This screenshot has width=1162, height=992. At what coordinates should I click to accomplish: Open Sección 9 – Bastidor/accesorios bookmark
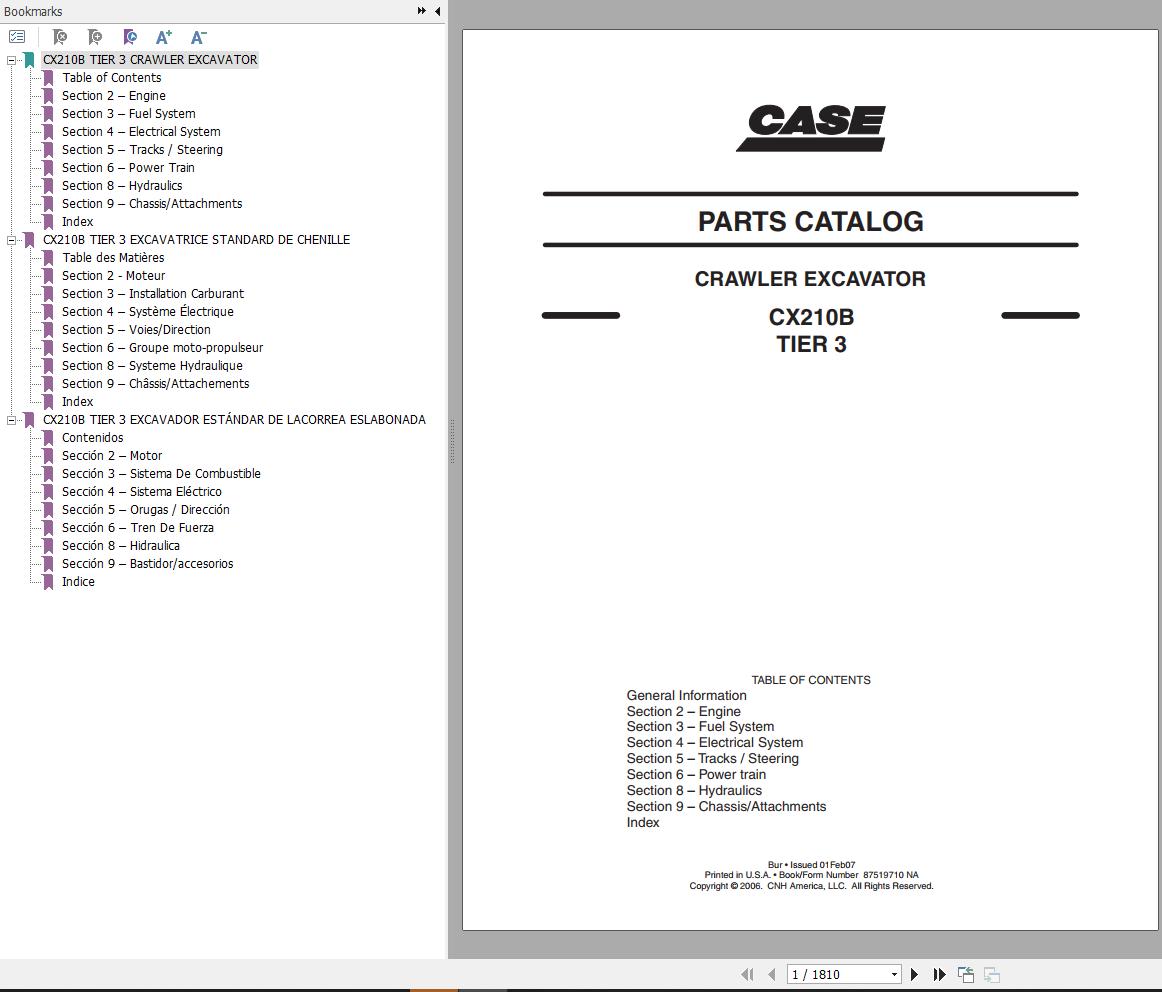(x=147, y=564)
